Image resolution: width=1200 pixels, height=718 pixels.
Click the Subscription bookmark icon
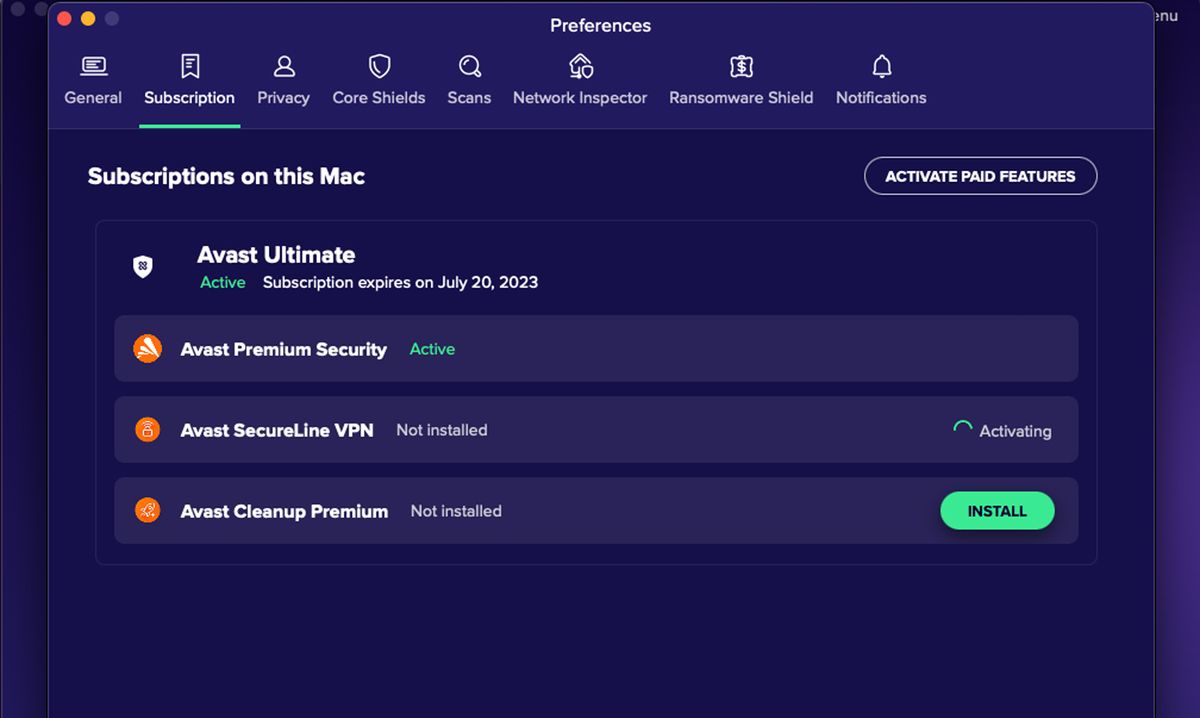189,64
